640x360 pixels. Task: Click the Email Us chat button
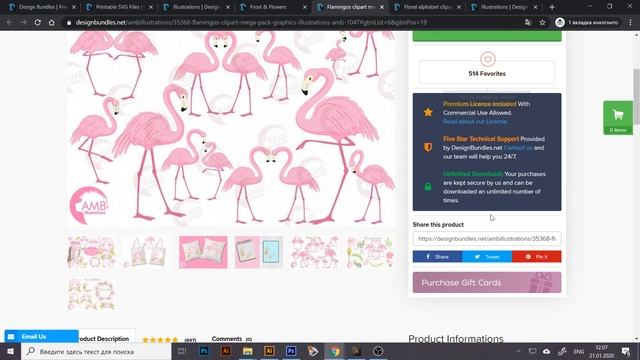[x=41, y=336]
